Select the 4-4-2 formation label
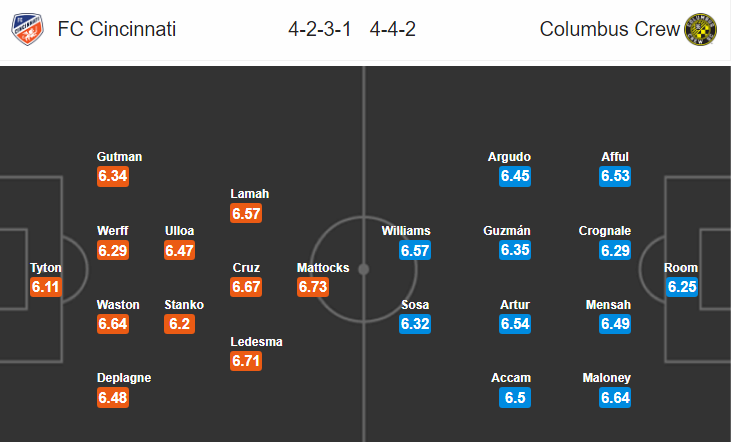This screenshot has height=442, width=731. point(393,29)
